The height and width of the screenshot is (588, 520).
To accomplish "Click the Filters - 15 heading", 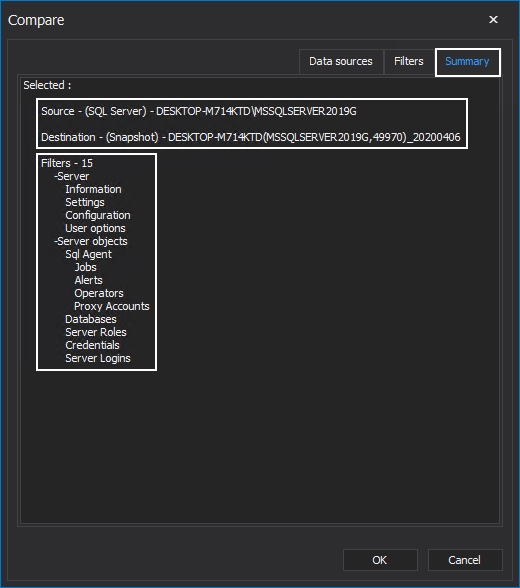I will tap(67, 163).
